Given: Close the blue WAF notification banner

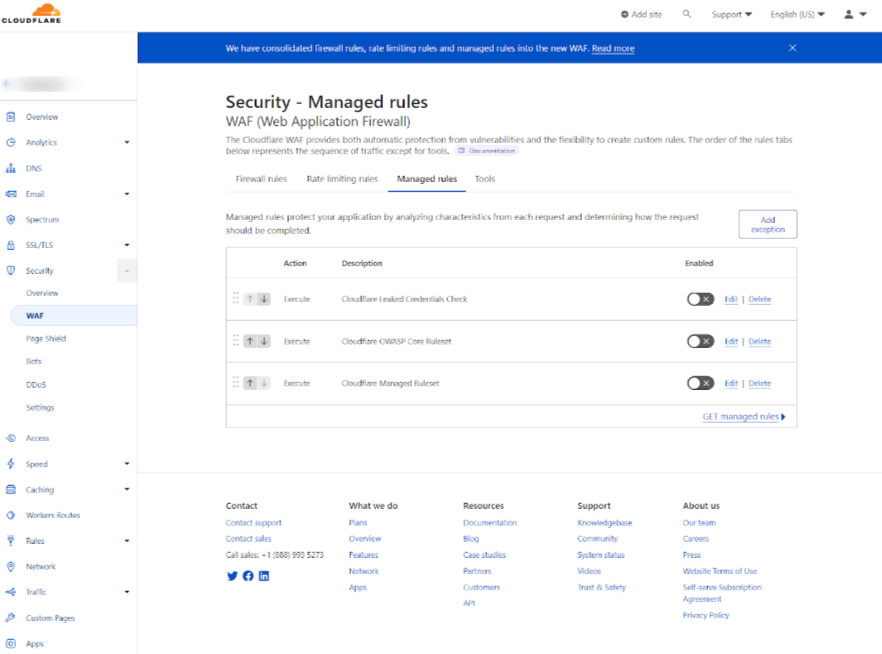Looking at the screenshot, I should (793, 48).
